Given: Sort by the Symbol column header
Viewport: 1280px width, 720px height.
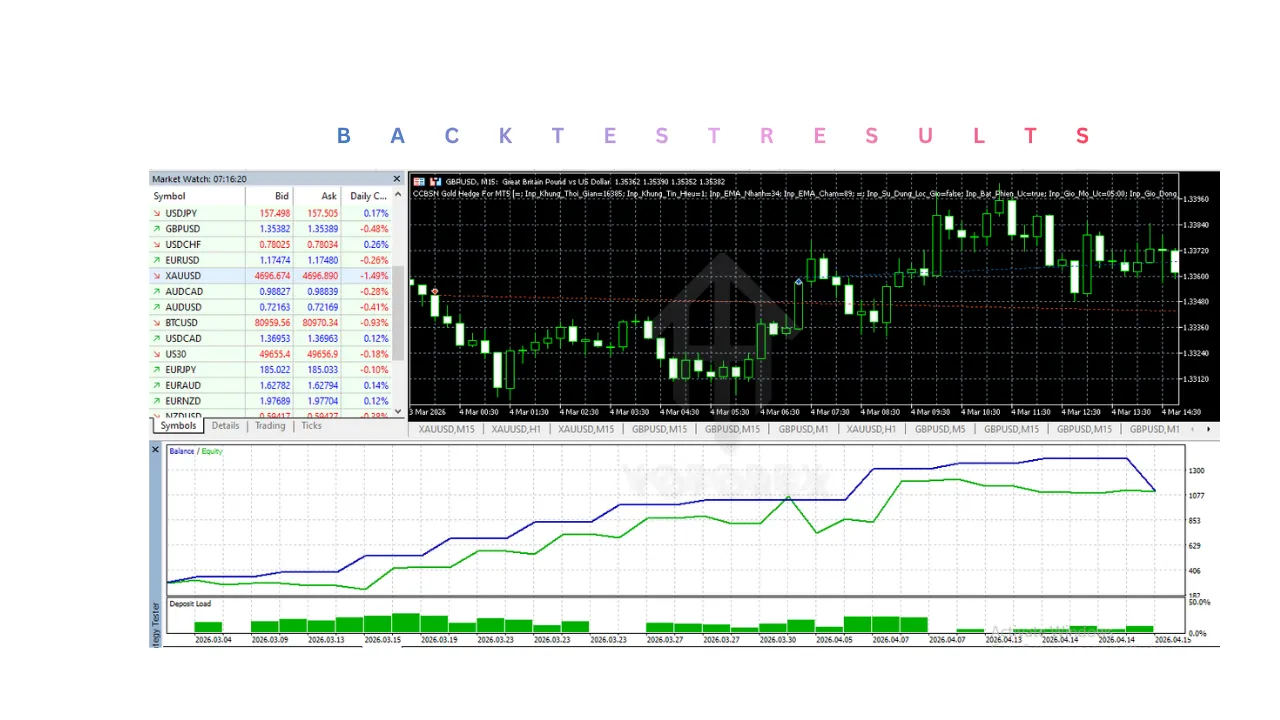Looking at the screenshot, I should point(197,196).
